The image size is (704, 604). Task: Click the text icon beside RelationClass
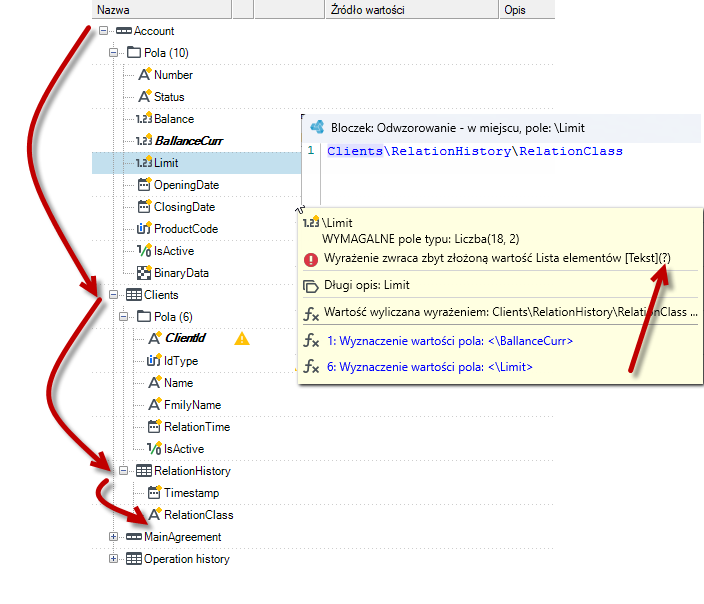pyautogui.click(x=154, y=514)
